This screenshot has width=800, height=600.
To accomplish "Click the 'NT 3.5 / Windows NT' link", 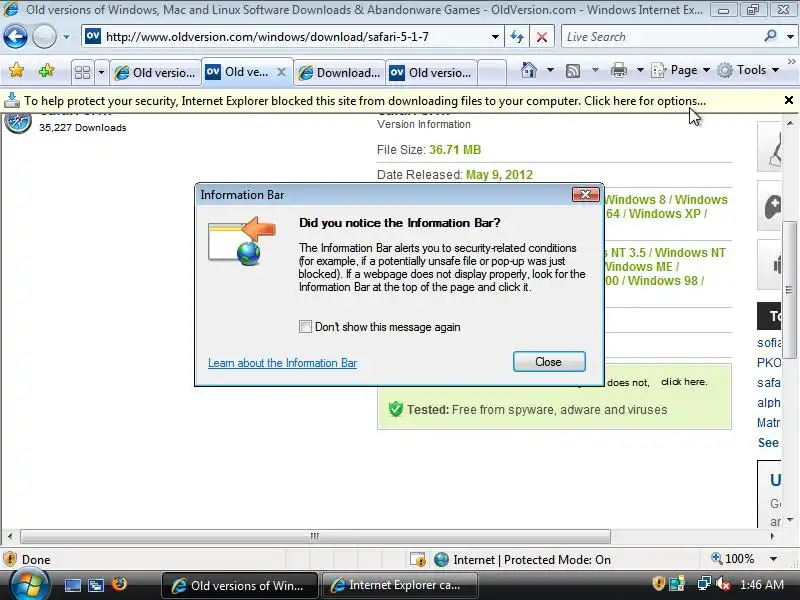I will 668,253.
